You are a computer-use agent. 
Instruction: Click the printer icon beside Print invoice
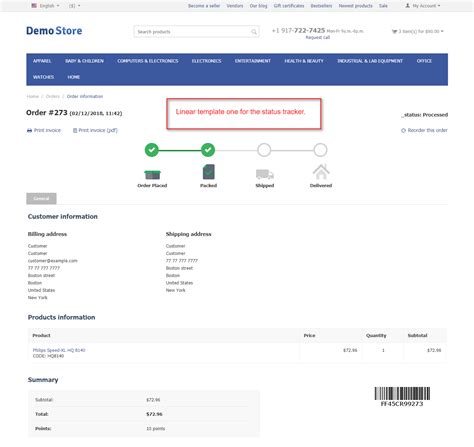click(29, 130)
